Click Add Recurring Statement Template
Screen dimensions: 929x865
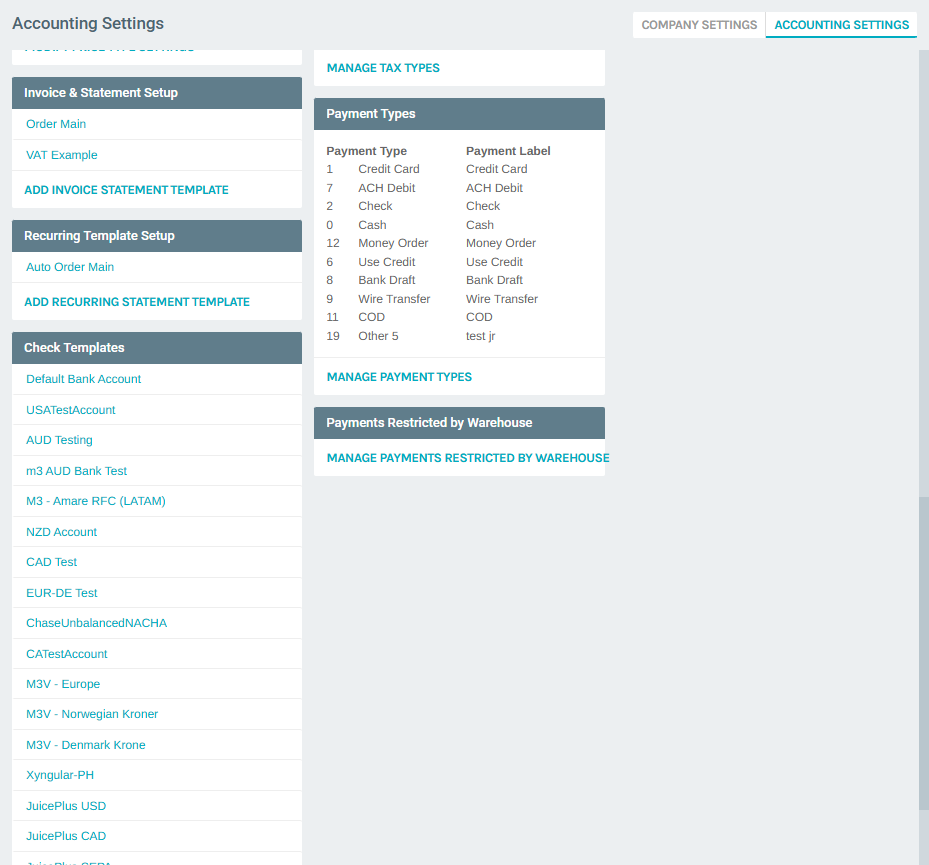tap(137, 302)
